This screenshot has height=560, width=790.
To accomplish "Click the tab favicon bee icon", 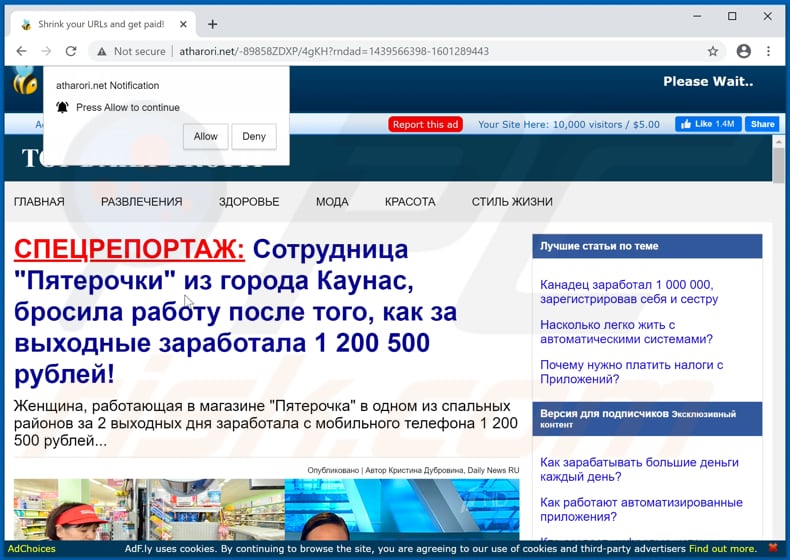I will pyautogui.click(x=26, y=24).
